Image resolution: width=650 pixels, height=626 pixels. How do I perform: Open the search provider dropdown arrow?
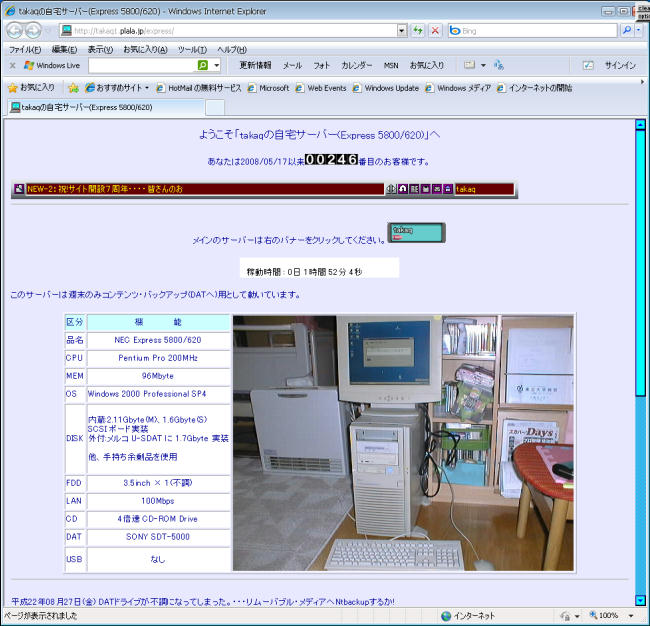coord(638,30)
